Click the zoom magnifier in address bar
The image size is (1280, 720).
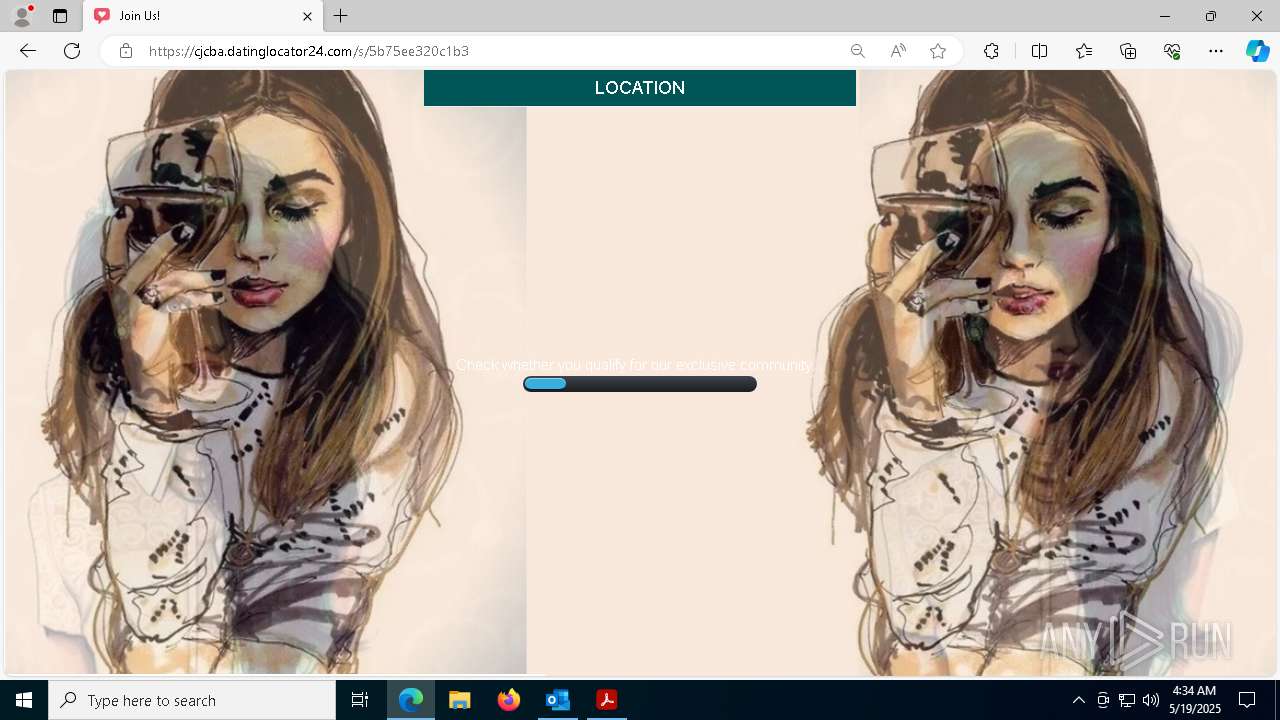[x=858, y=51]
